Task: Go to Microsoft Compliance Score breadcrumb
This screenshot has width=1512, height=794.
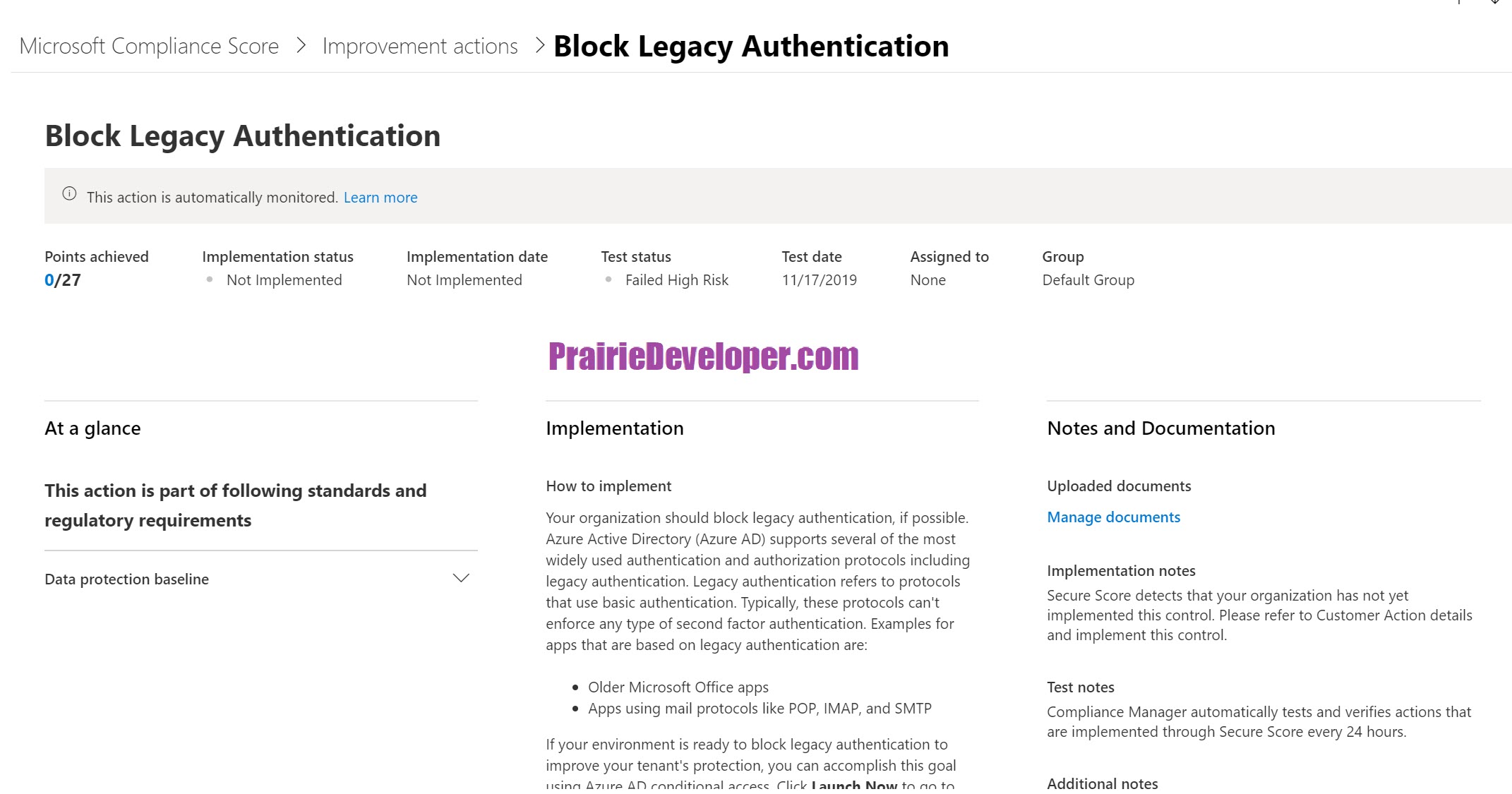Action: point(149,46)
